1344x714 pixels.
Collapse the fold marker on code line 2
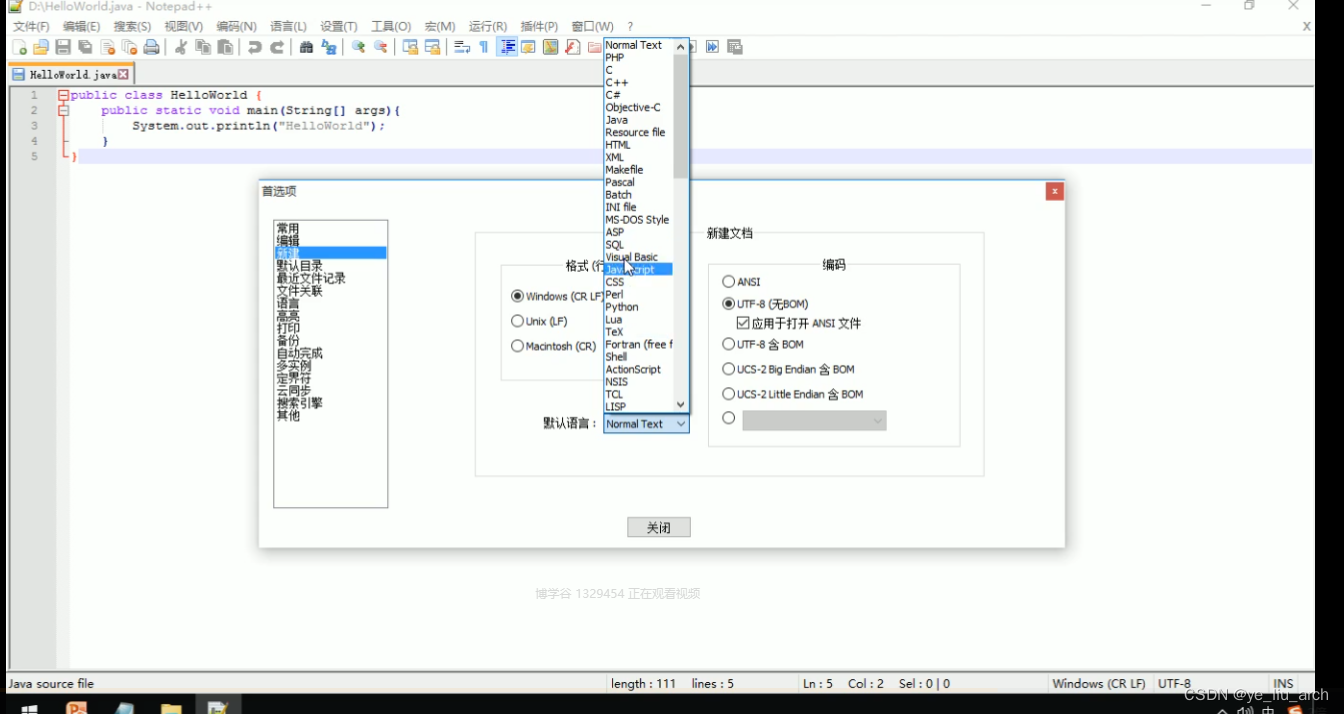63,111
